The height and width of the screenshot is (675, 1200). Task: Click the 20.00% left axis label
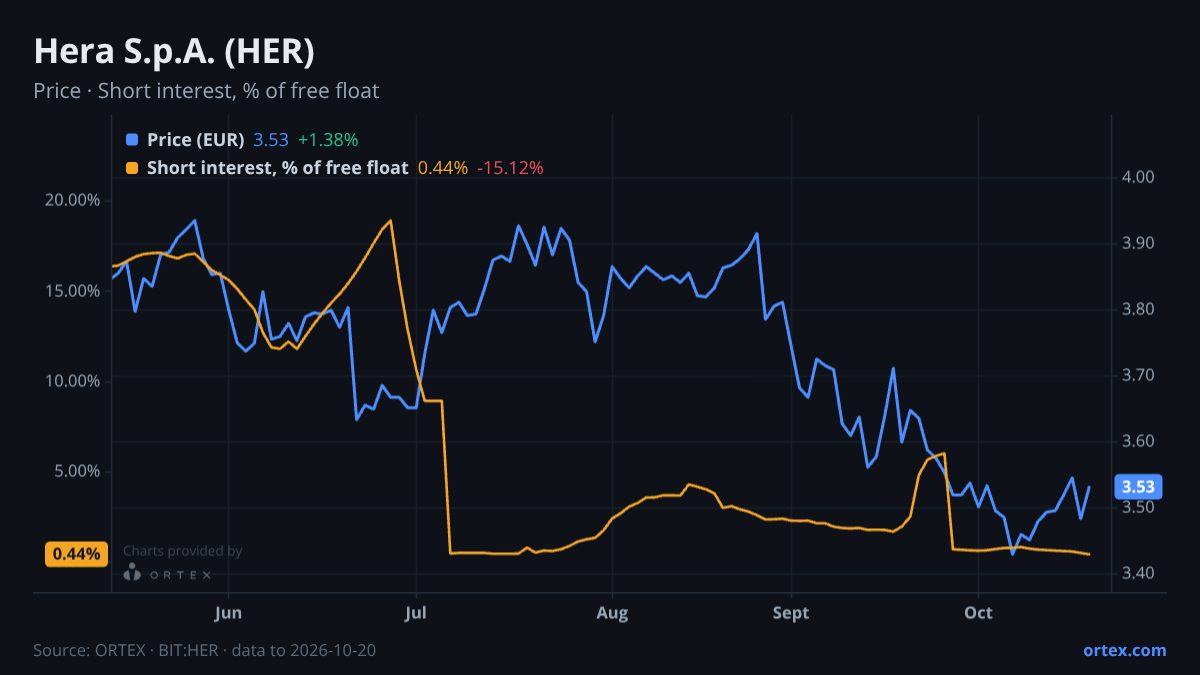coord(73,200)
